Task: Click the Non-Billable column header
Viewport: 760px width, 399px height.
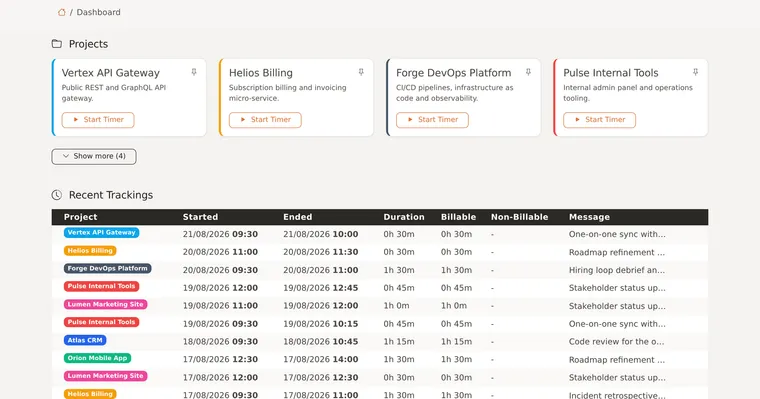Action: [x=520, y=217]
